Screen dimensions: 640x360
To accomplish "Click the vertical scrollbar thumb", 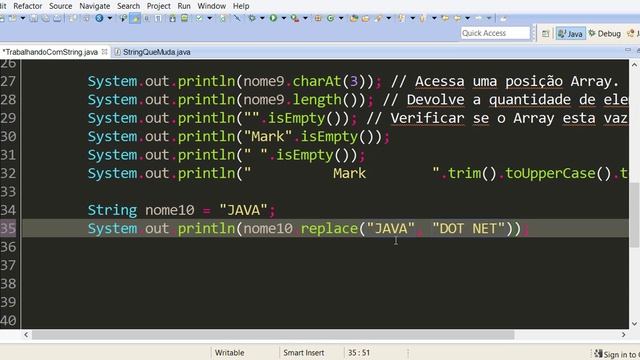I will (x=634, y=214).
